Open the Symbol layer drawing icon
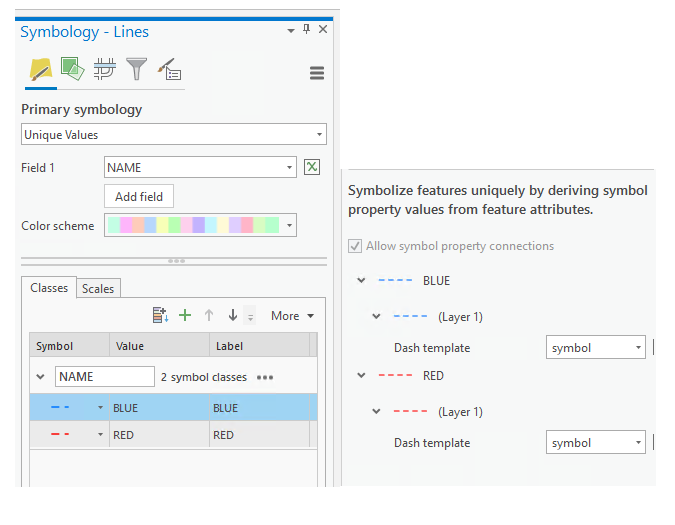Viewport: 675px width, 525px height. point(104,70)
